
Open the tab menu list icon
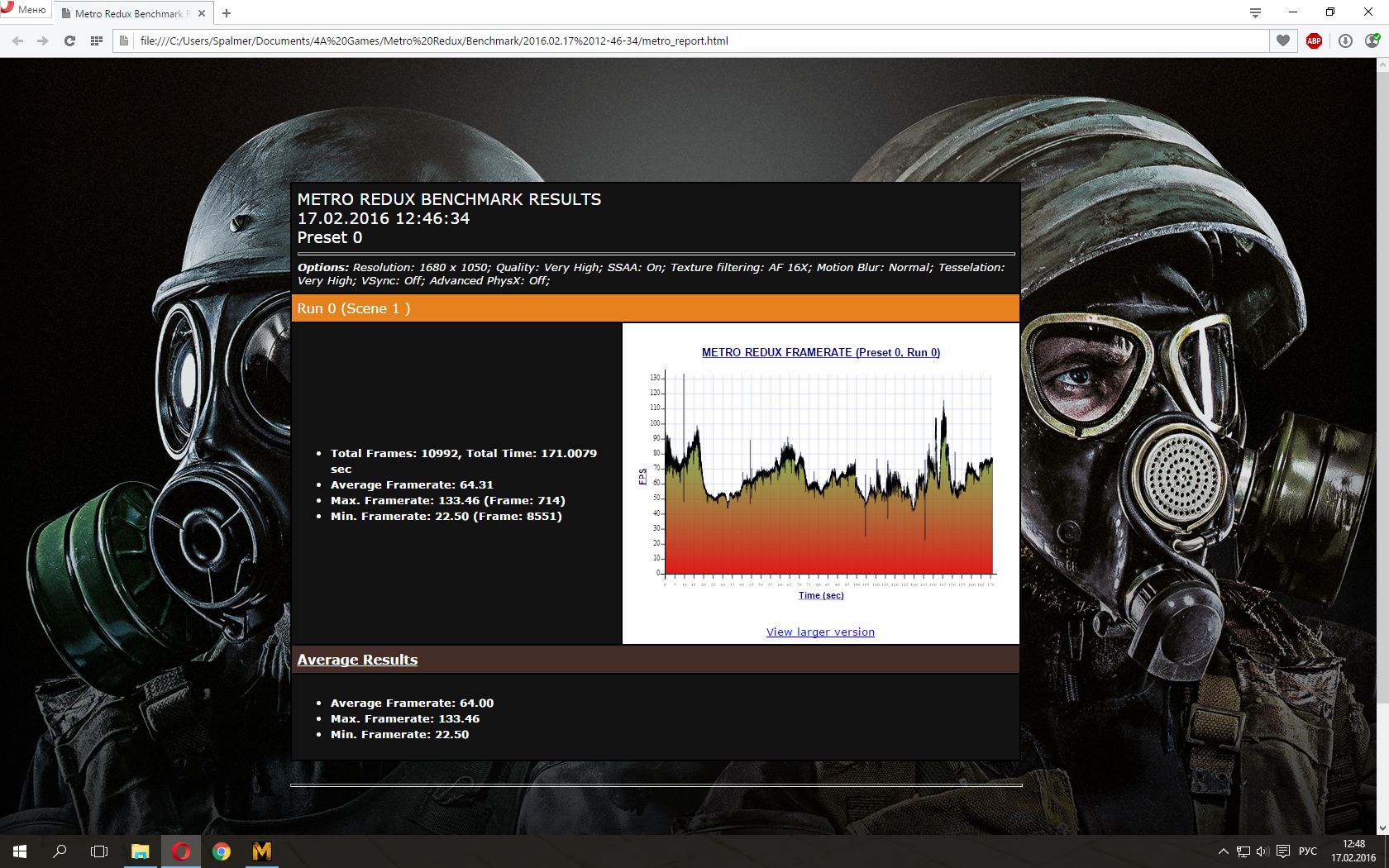pyautogui.click(x=1255, y=12)
